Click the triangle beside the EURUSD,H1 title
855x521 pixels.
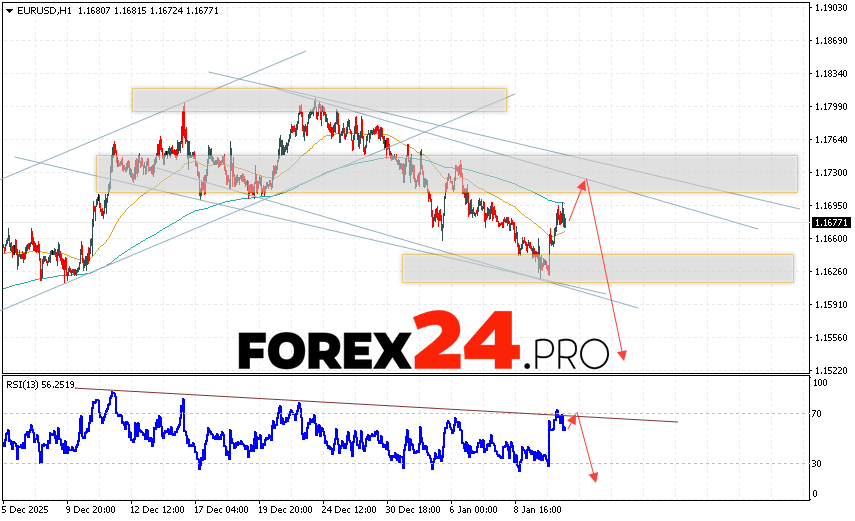[x=8, y=9]
